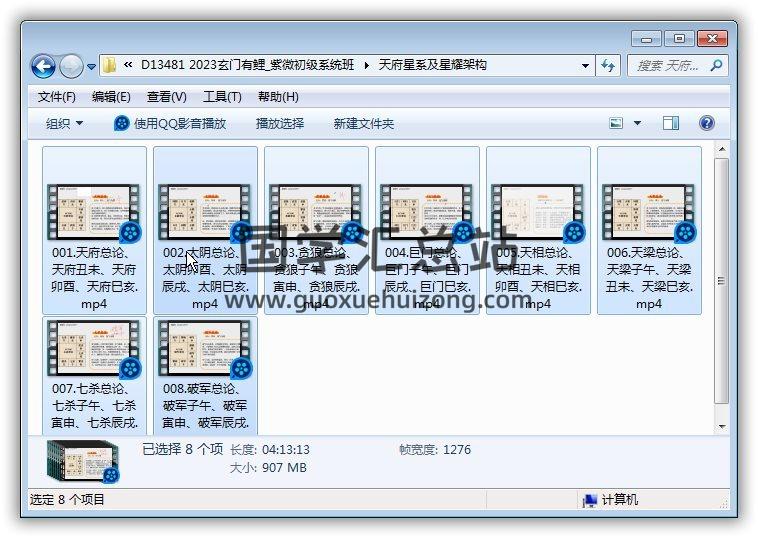Click the scrollbar down arrow
This screenshot has height=538, width=758.
721,426
